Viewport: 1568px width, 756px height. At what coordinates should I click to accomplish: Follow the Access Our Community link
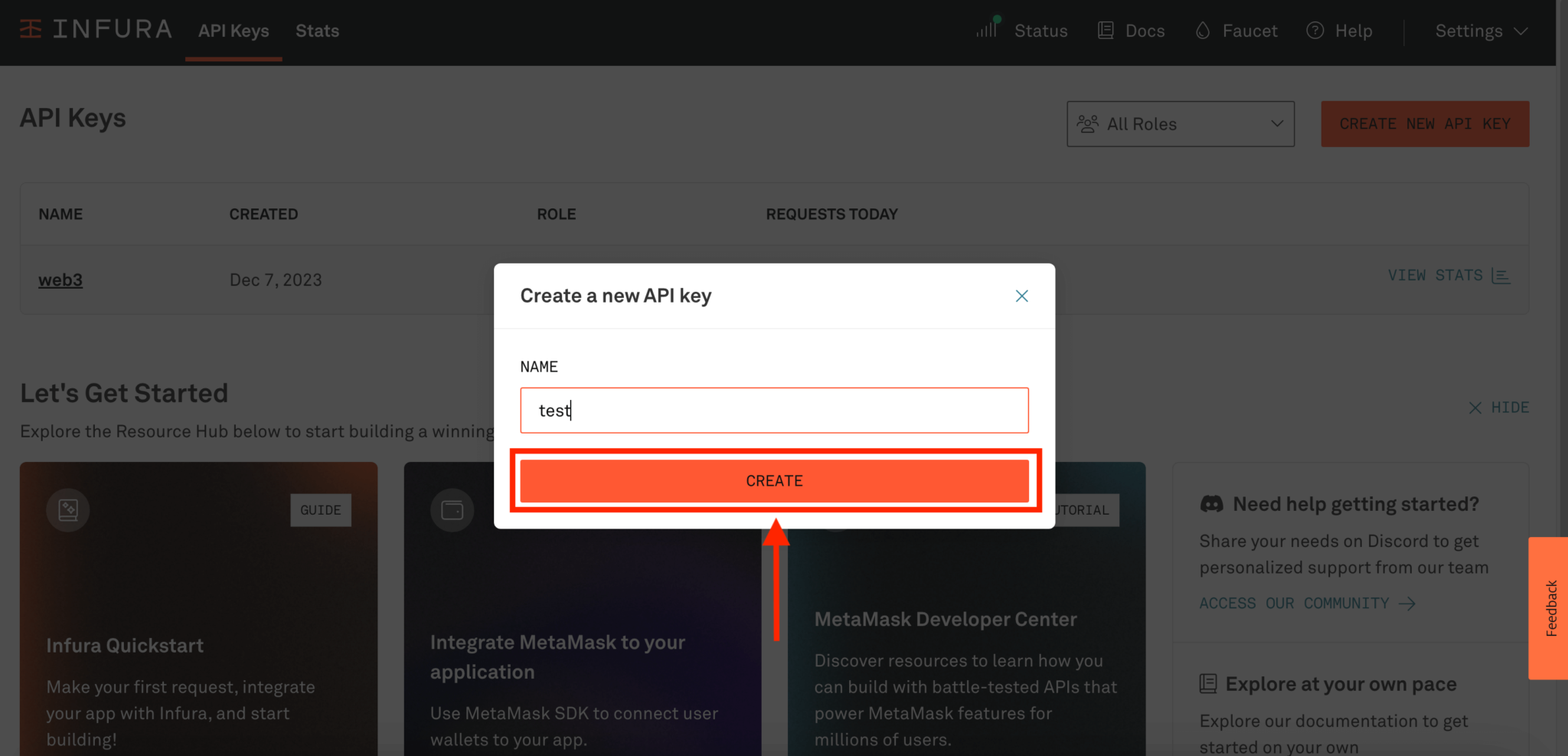[x=1306, y=604]
